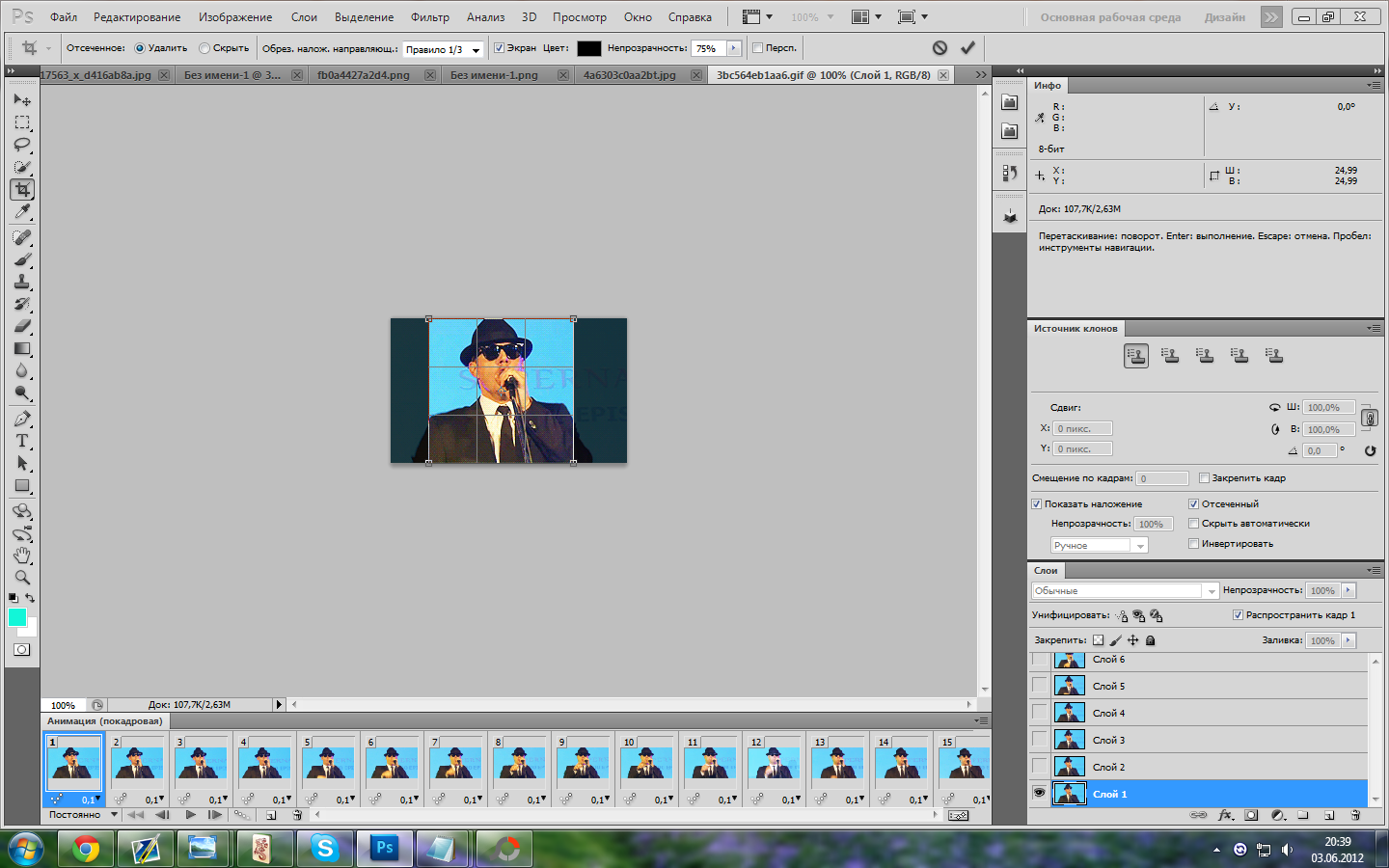Convert animation to timeline mode
The height and width of the screenshot is (868, 1389).
point(958,815)
